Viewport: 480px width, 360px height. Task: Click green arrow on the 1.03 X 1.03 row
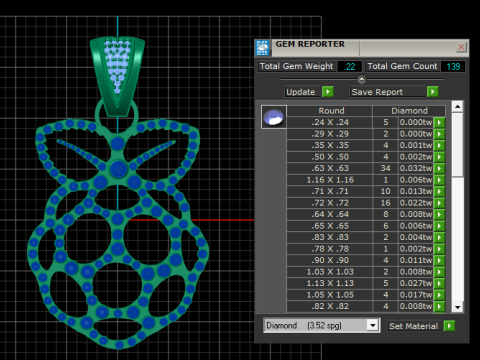[439, 272]
